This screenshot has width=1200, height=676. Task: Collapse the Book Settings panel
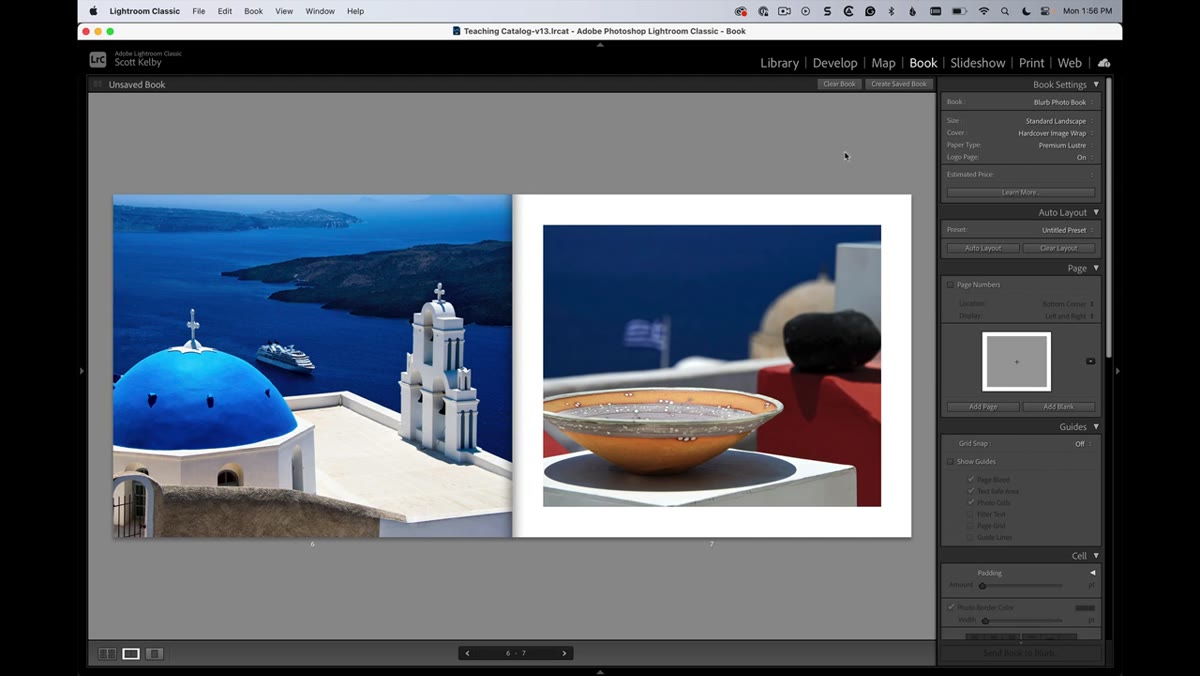click(x=1096, y=85)
